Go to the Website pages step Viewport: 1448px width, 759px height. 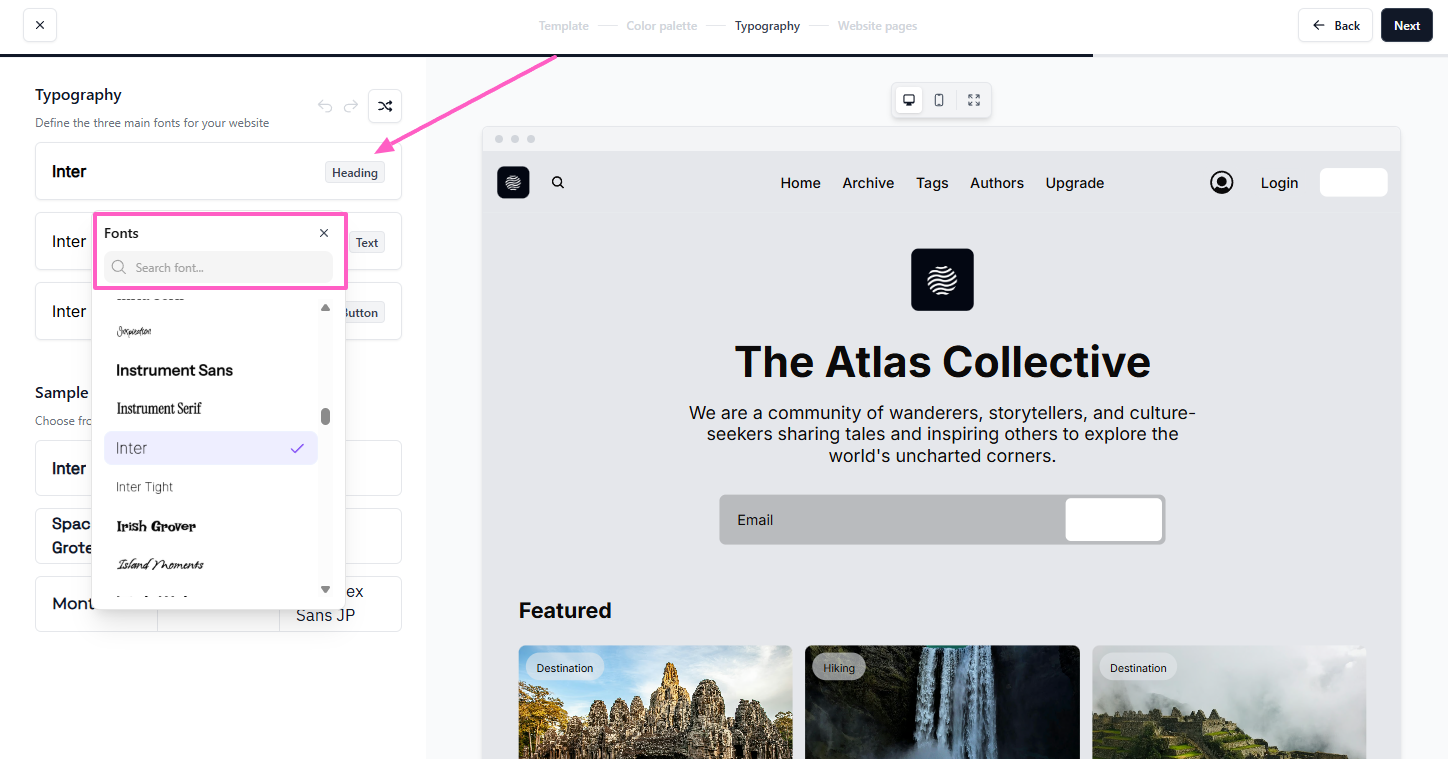pyautogui.click(x=877, y=26)
